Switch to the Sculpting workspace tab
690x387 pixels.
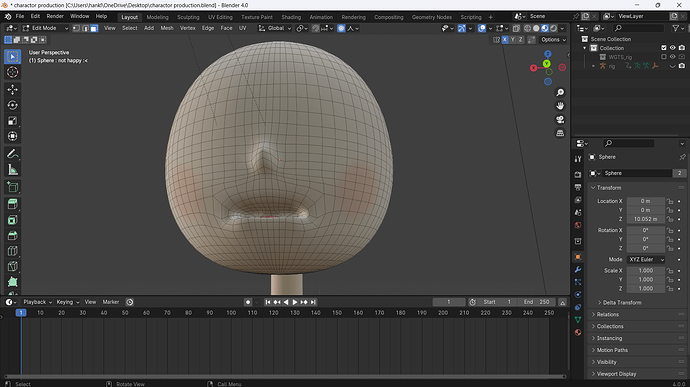[188, 17]
